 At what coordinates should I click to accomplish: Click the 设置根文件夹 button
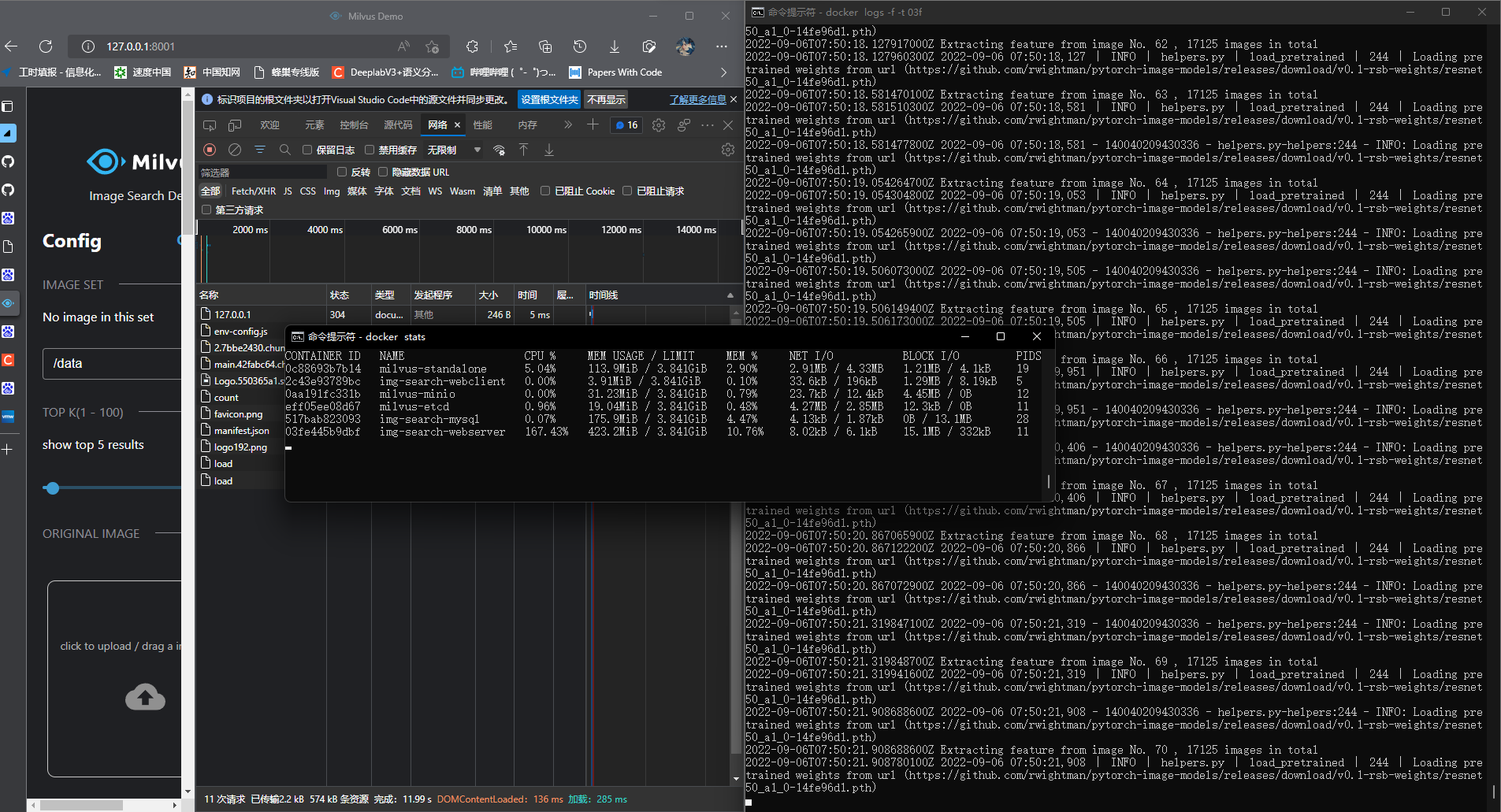pos(549,99)
